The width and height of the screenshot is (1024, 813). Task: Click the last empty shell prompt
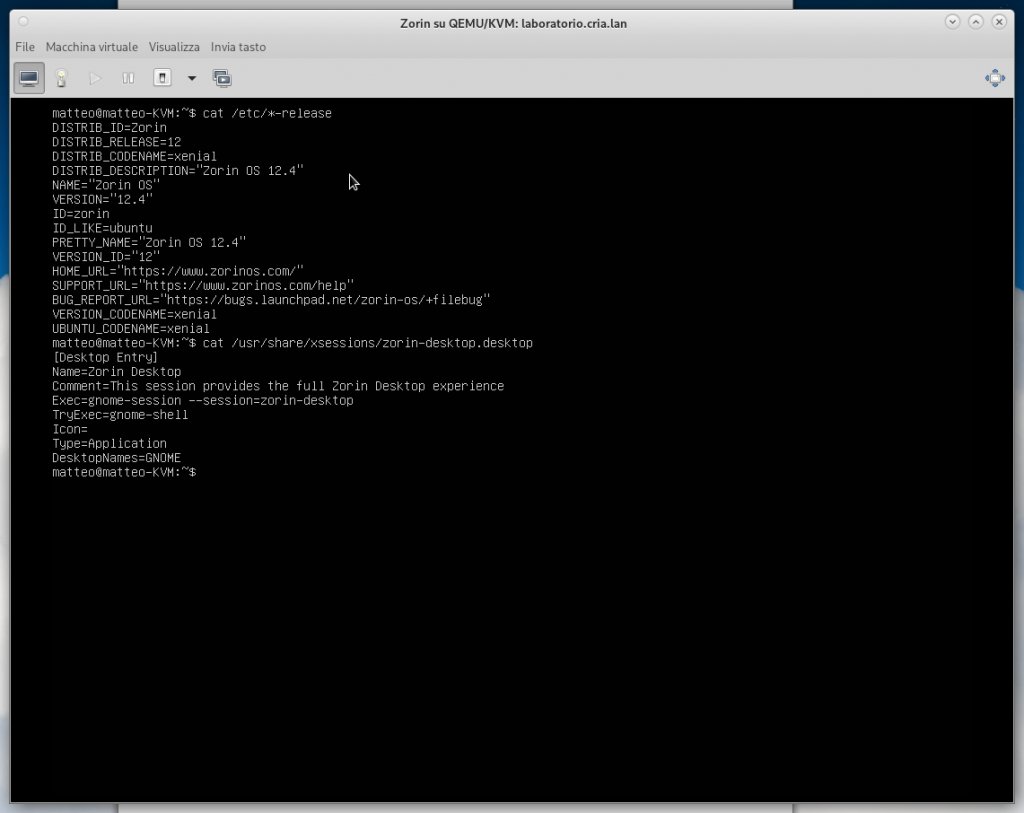pos(124,473)
